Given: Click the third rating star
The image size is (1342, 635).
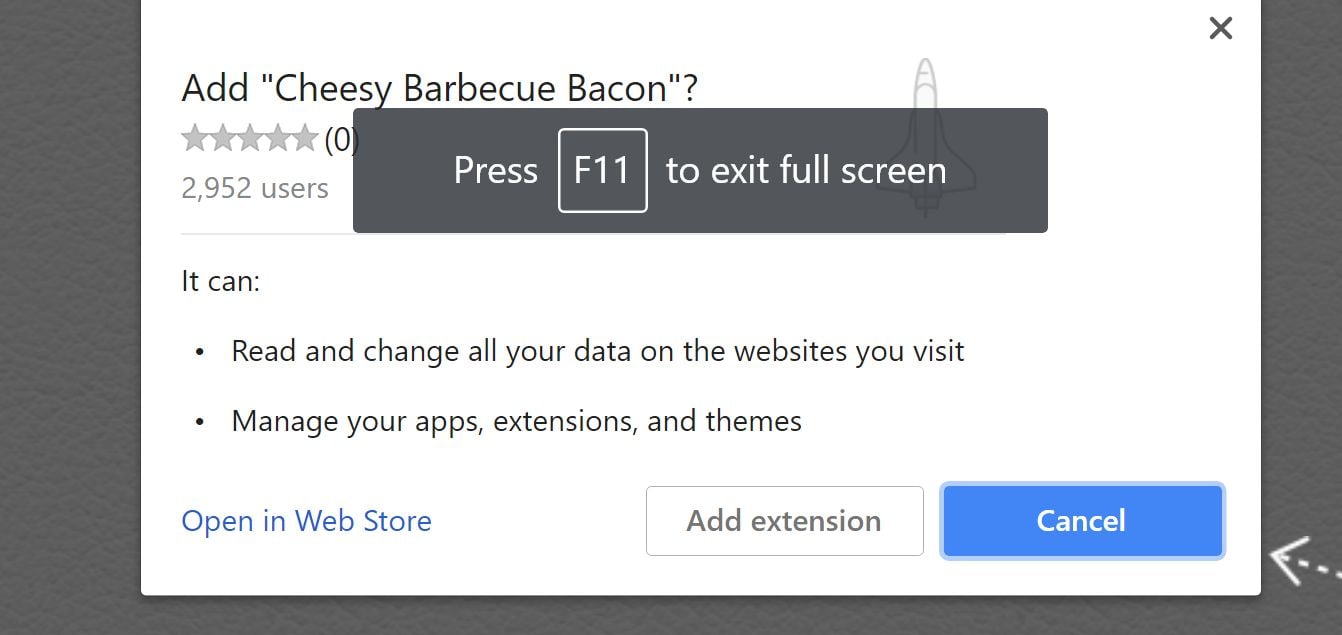Looking at the screenshot, I should click(x=250, y=139).
